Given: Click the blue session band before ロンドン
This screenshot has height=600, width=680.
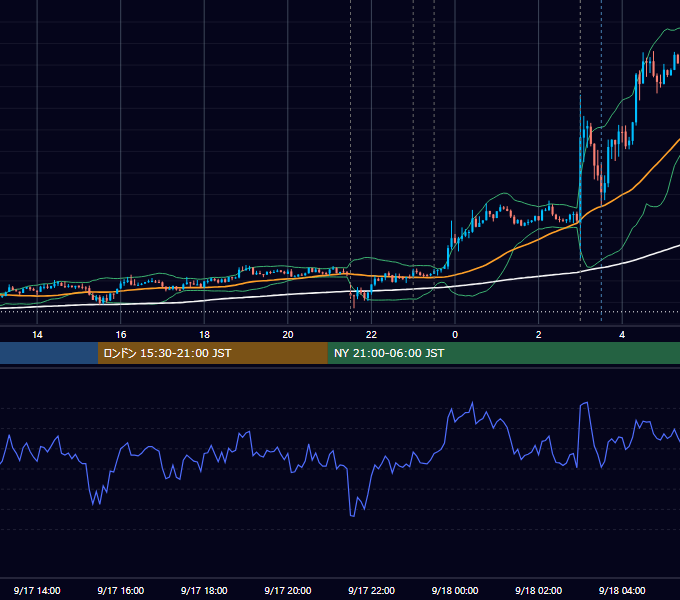Looking at the screenshot, I should pos(49,353).
